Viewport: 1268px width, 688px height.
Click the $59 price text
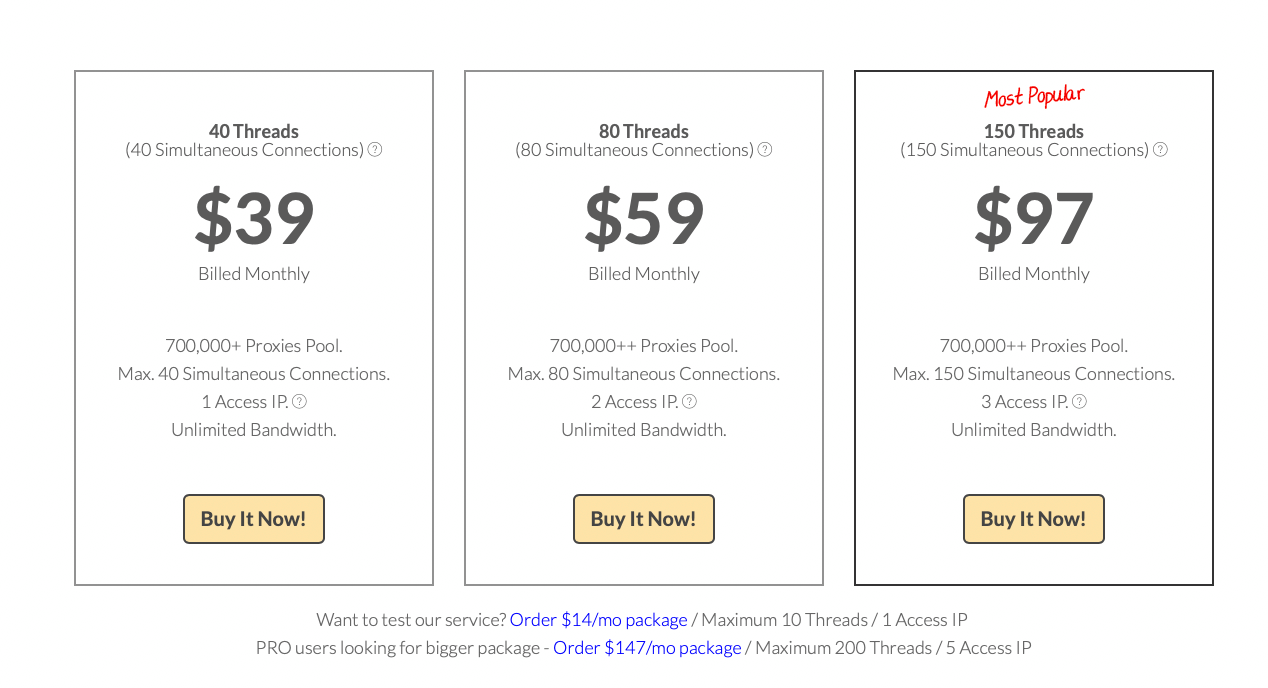(644, 218)
